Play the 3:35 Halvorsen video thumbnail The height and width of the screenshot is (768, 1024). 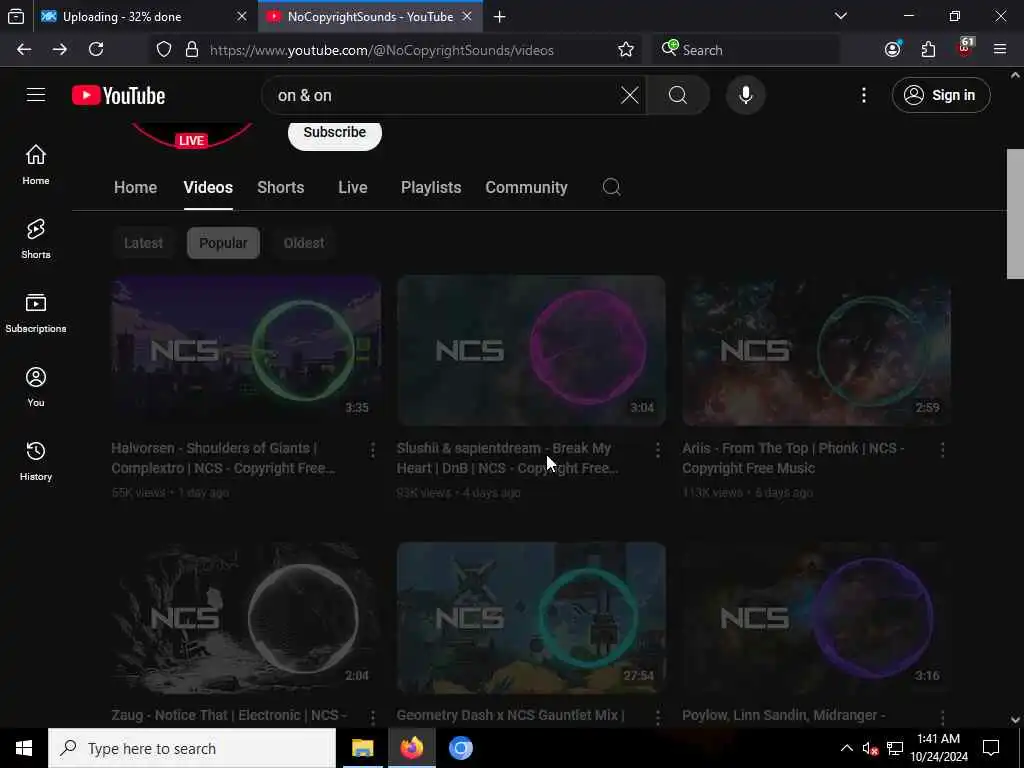[246, 351]
